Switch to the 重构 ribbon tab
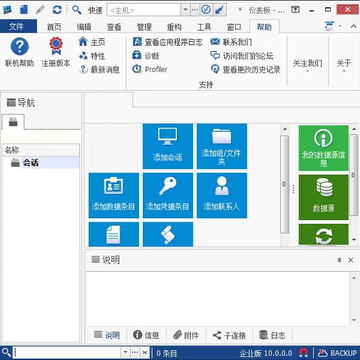This screenshot has height=360, width=360. (174, 27)
